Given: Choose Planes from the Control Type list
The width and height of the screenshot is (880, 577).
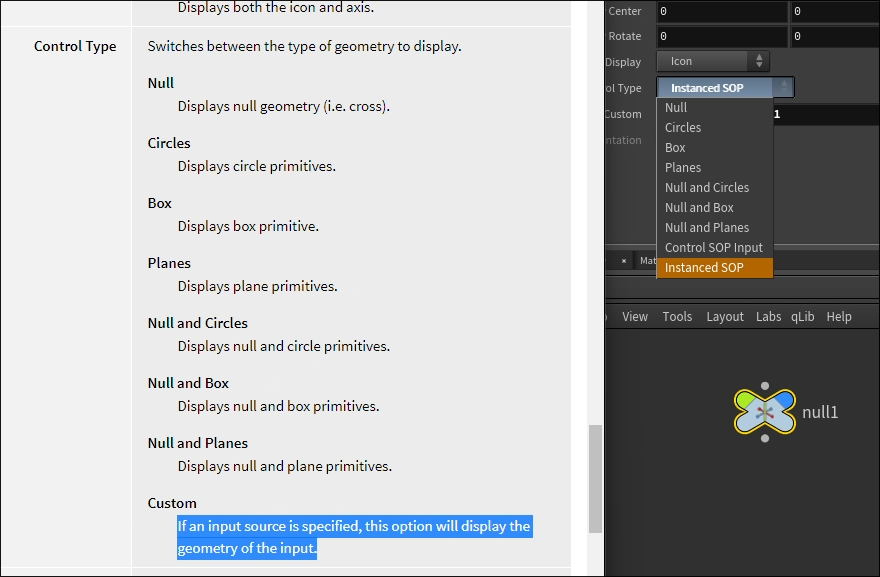Looking at the screenshot, I should click(714, 167).
